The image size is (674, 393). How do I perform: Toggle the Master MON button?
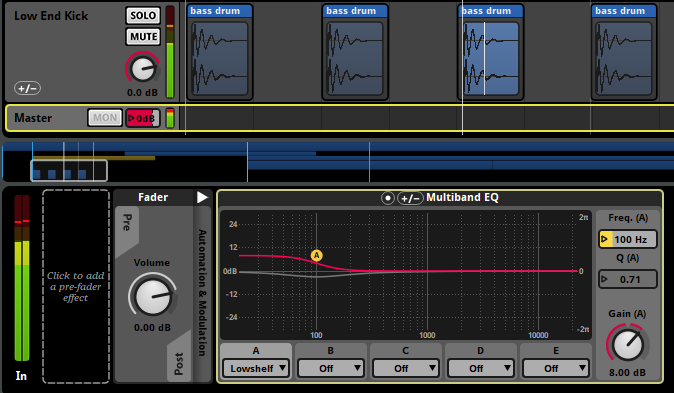tap(105, 118)
